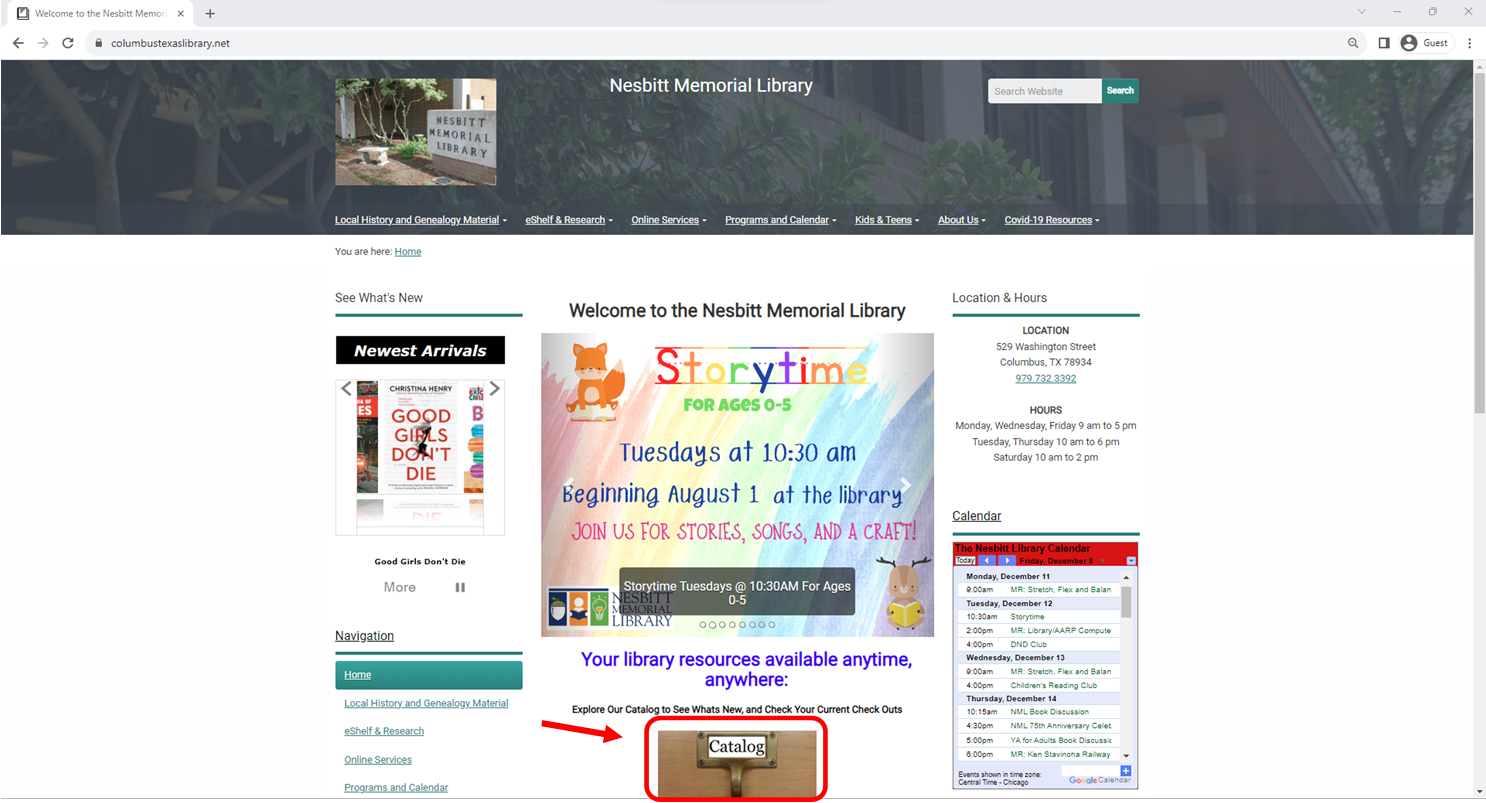Show the next book in Newest Arrivals

pyautogui.click(x=494, y=389)
